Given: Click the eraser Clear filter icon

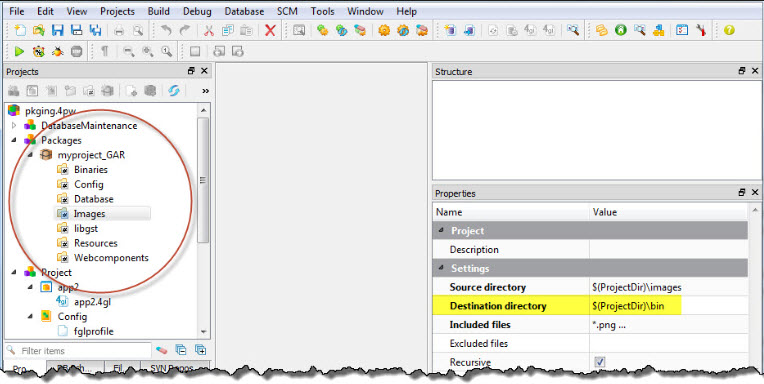Looking at the screenshot, I should pyautogui.click(x=161, y=350).
